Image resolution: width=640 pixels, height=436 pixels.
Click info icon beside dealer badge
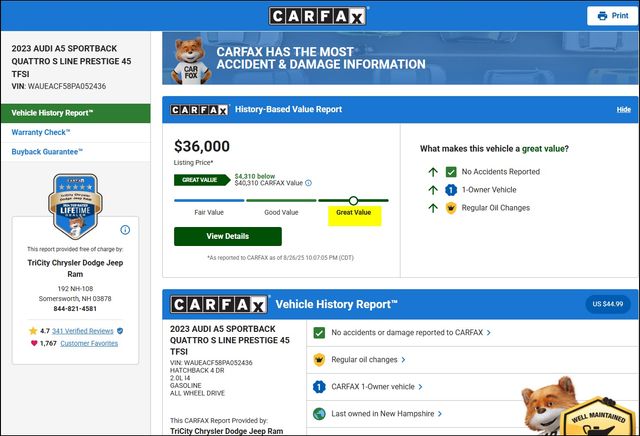point(125,230)
